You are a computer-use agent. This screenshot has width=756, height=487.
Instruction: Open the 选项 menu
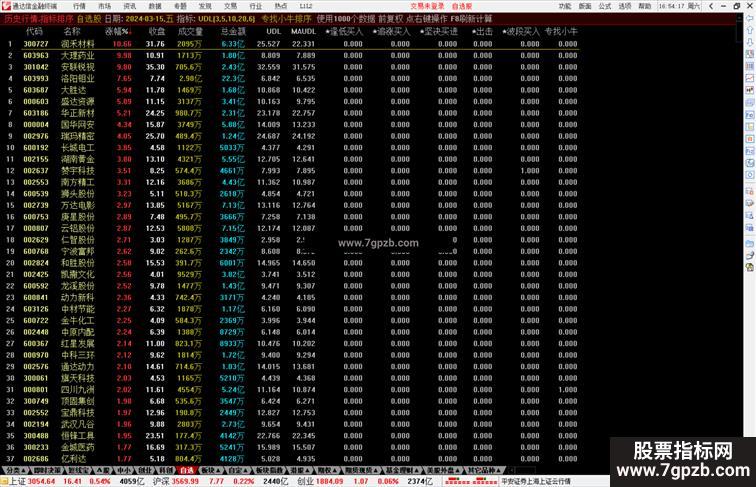625,6
